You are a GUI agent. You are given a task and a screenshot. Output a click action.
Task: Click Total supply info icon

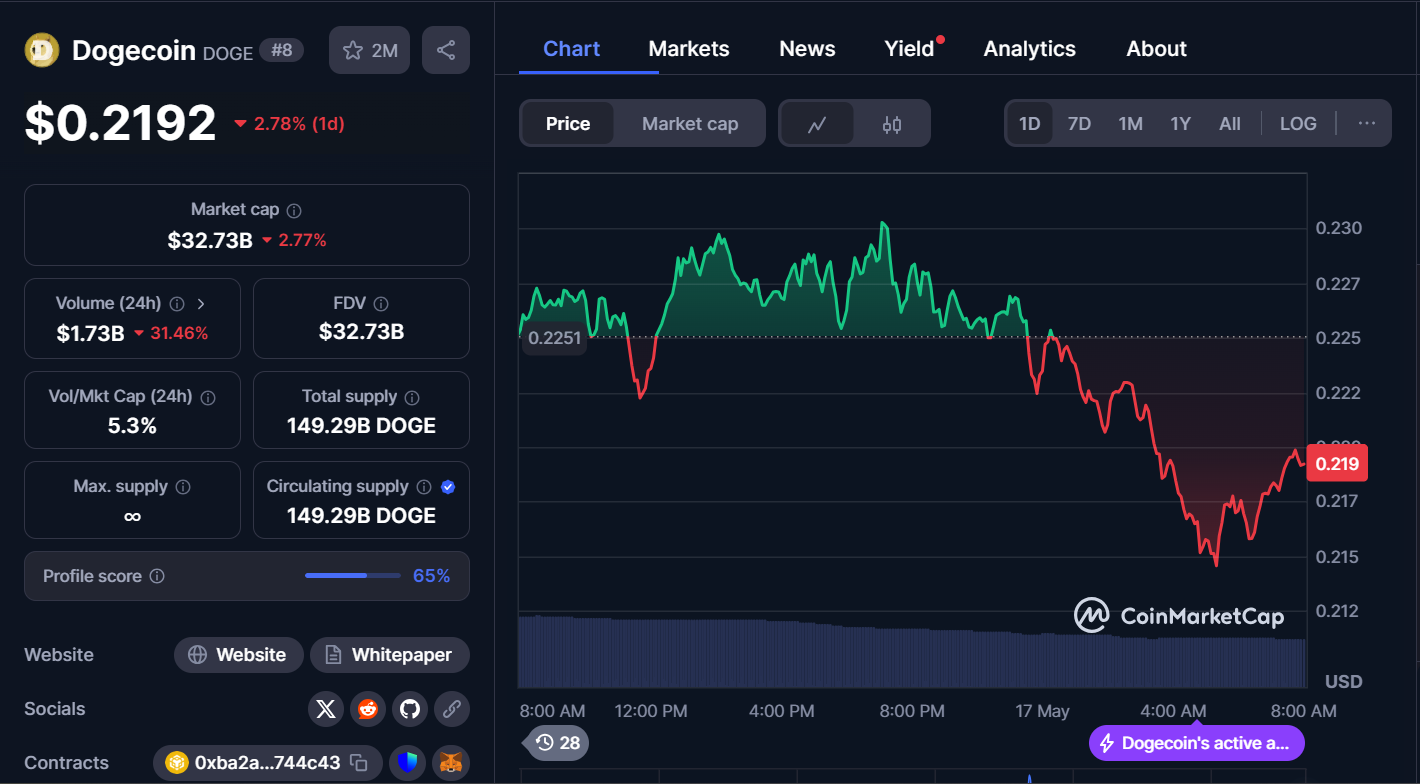click(x=412, y=398)
